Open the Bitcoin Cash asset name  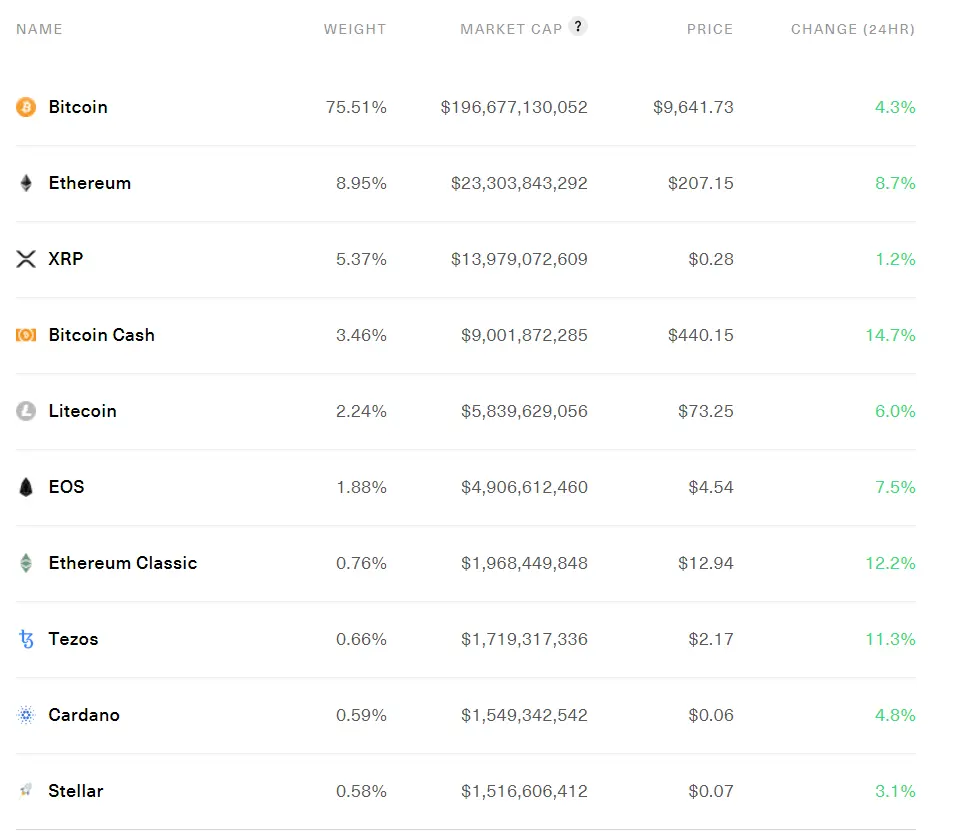101,335
